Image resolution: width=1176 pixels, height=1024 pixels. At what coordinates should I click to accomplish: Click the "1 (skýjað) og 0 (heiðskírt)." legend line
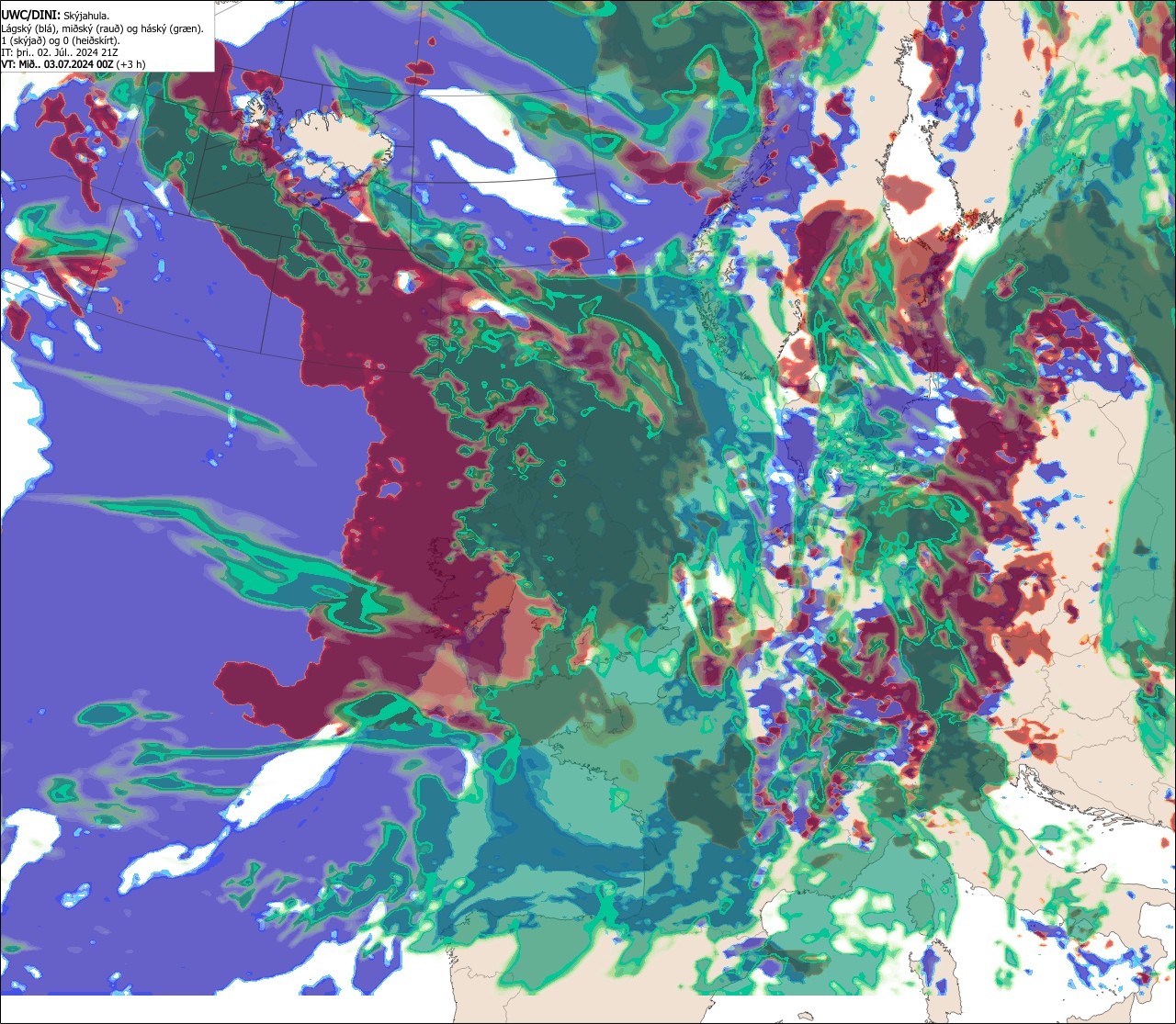pos(61,40)
